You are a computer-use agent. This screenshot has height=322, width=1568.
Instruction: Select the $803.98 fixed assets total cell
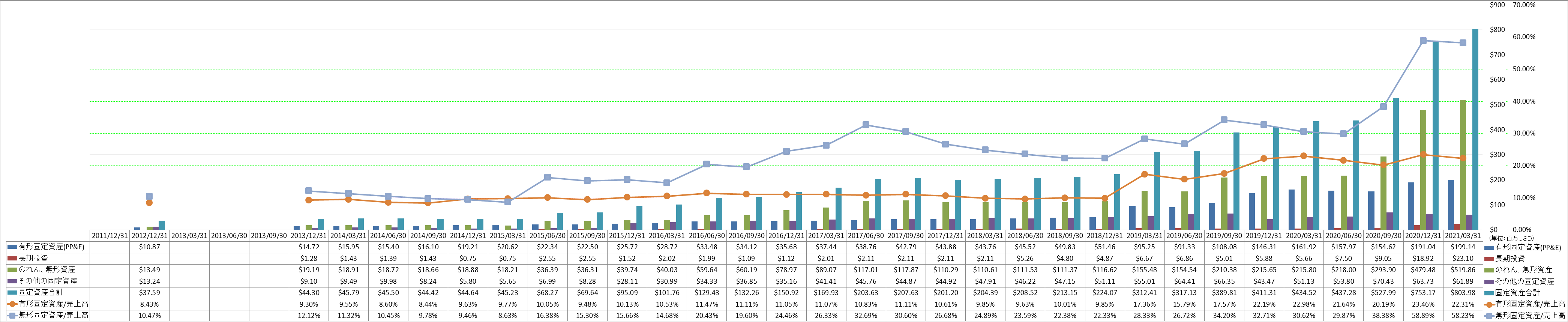[x=1463, y=293]
